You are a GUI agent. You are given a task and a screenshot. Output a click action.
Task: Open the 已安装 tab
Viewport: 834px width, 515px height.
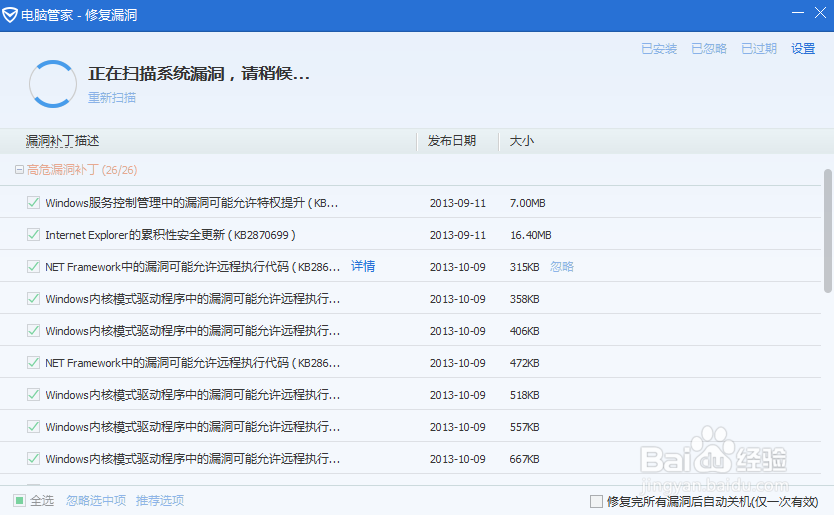point(659,49)
